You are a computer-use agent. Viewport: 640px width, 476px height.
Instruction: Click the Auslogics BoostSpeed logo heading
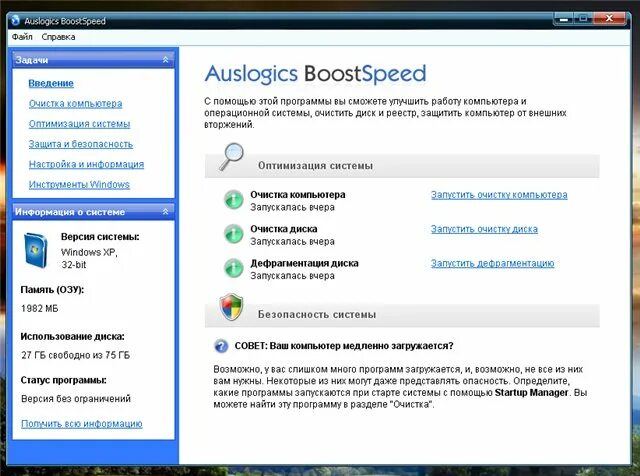315,74
